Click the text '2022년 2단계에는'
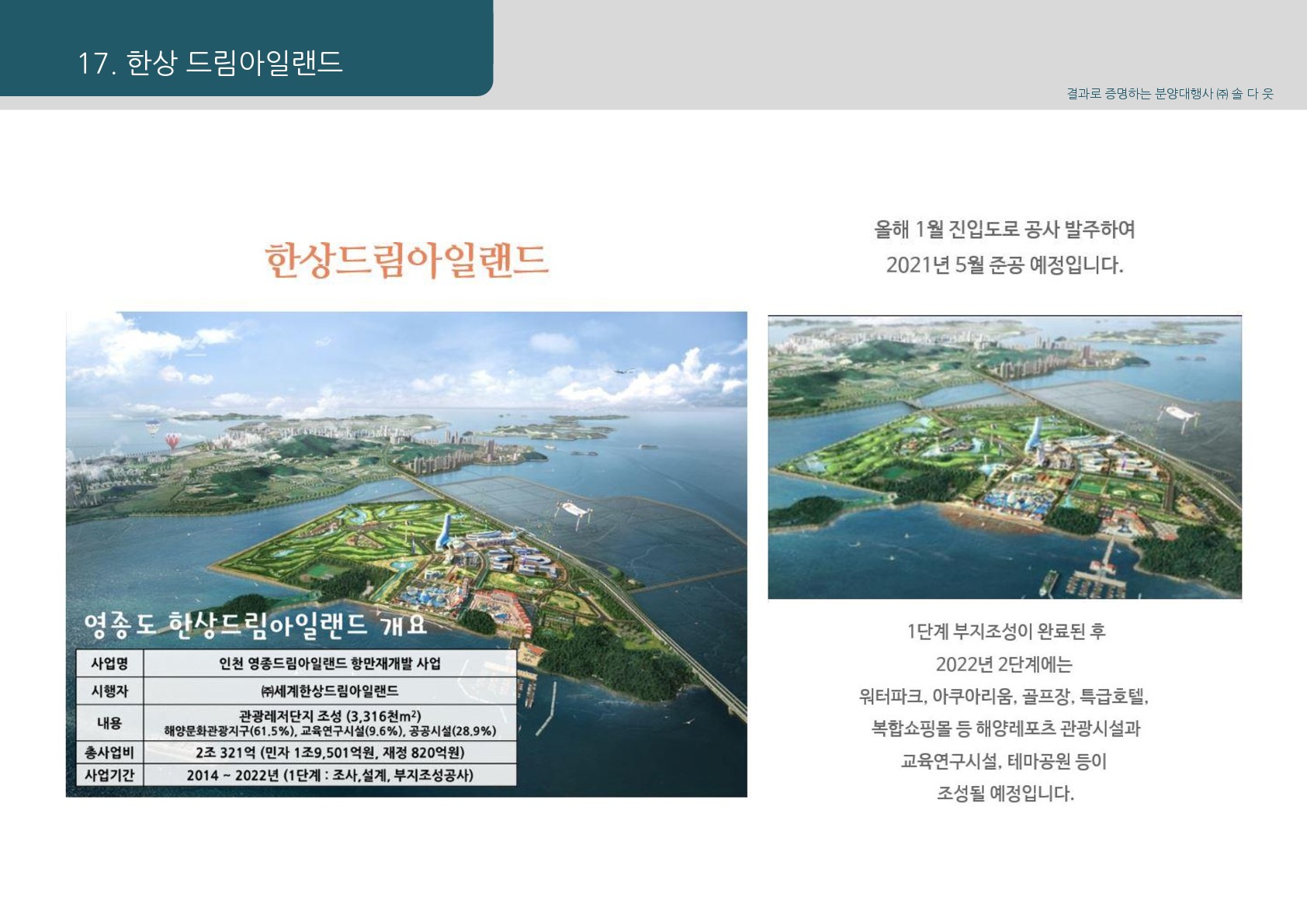1307x924 pixels. pos(1004,664)
